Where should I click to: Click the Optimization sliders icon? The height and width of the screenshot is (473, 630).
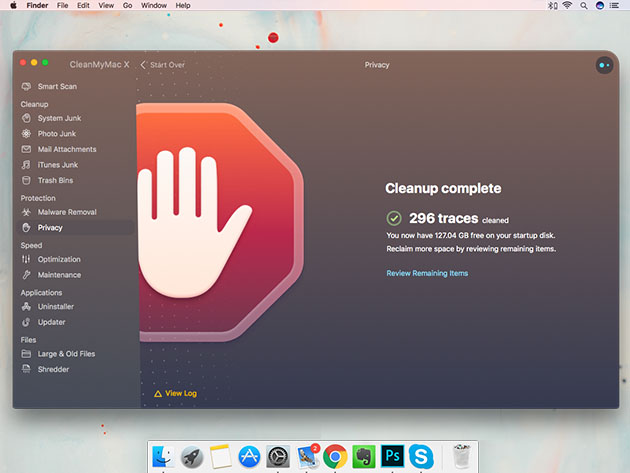point(26,259)
